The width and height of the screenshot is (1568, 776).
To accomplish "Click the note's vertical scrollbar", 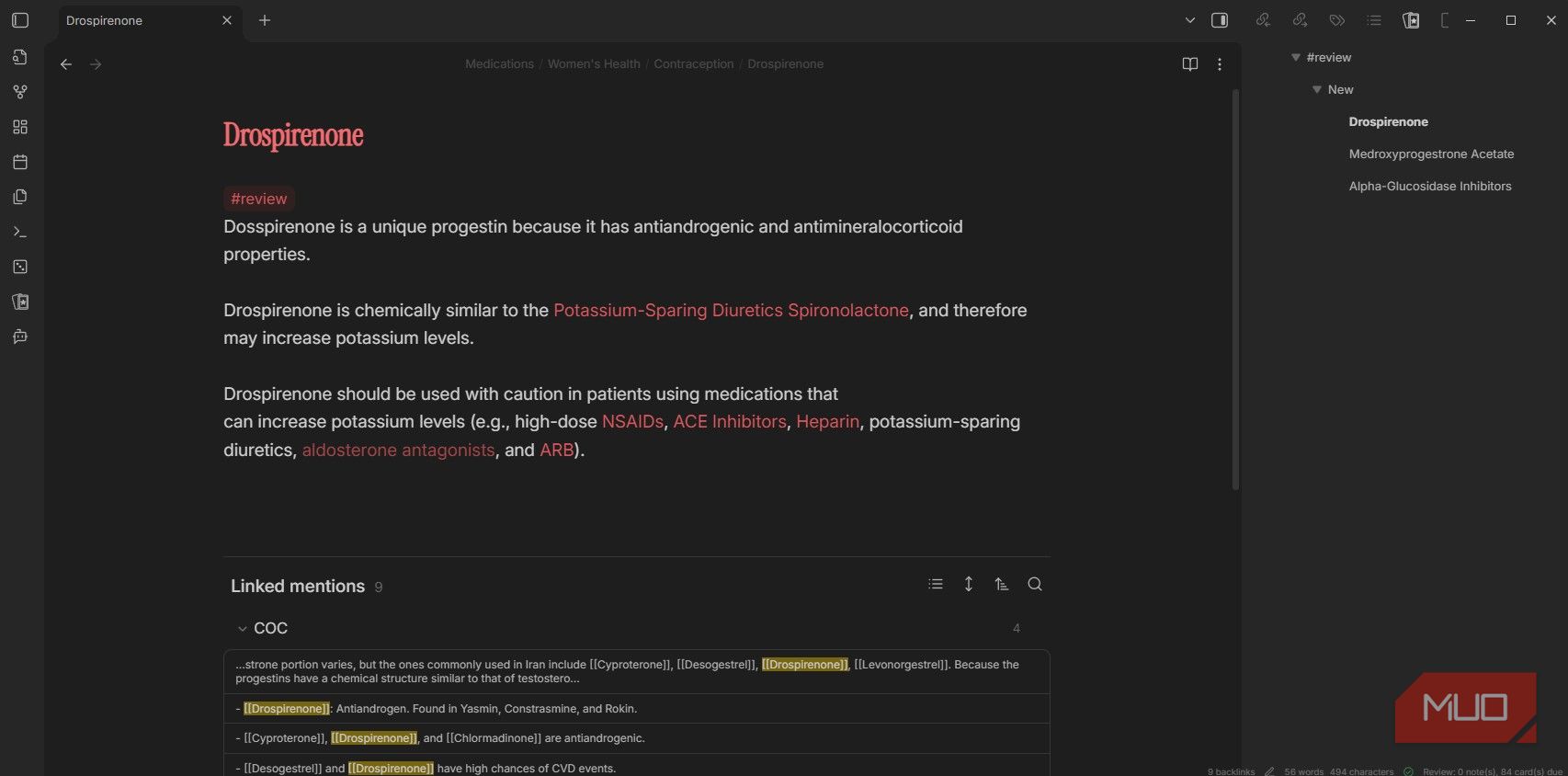I will (x=1235, y=290).
